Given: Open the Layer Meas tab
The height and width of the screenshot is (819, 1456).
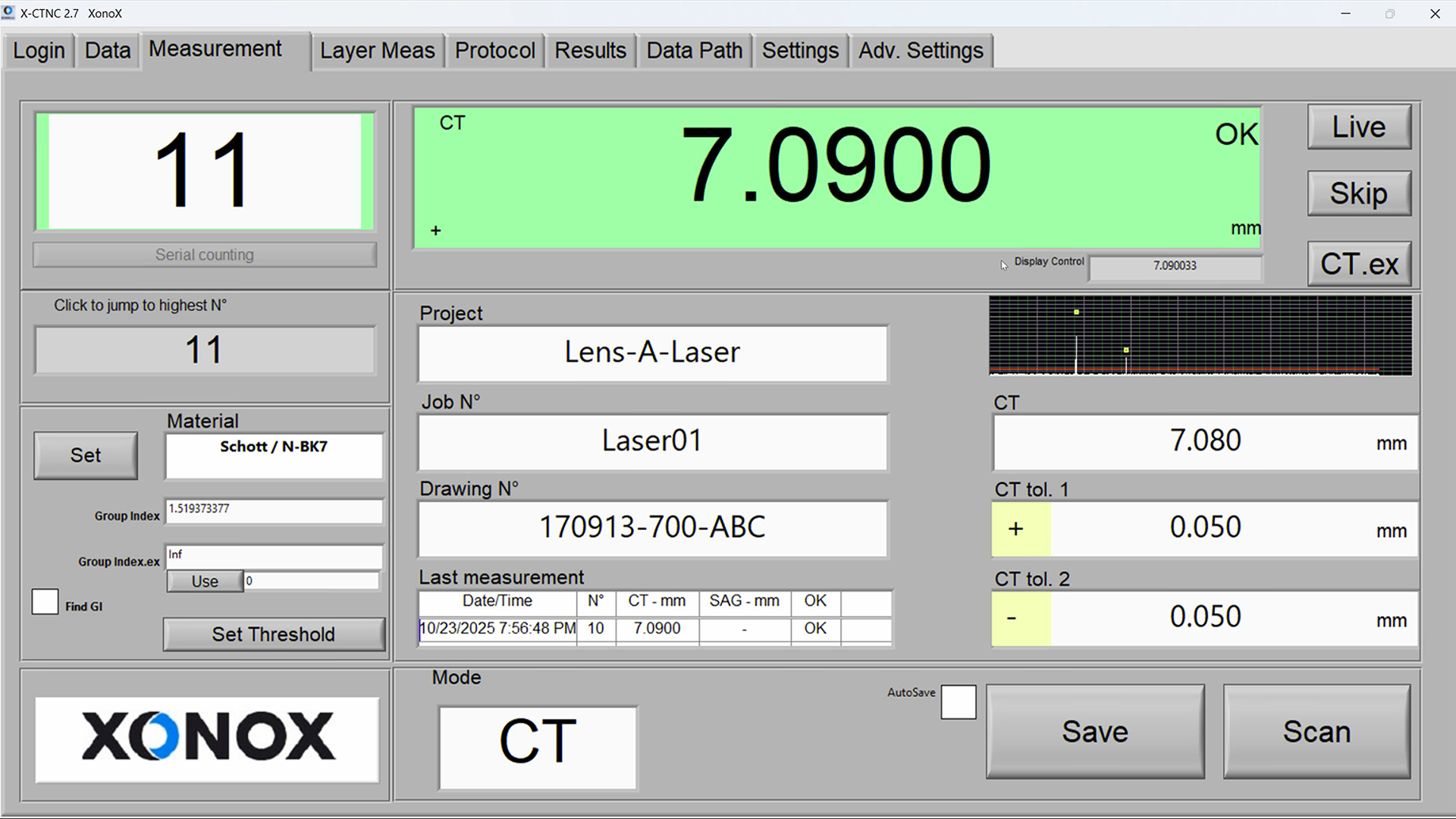Looking at the screenshot, I should (377, 51).
